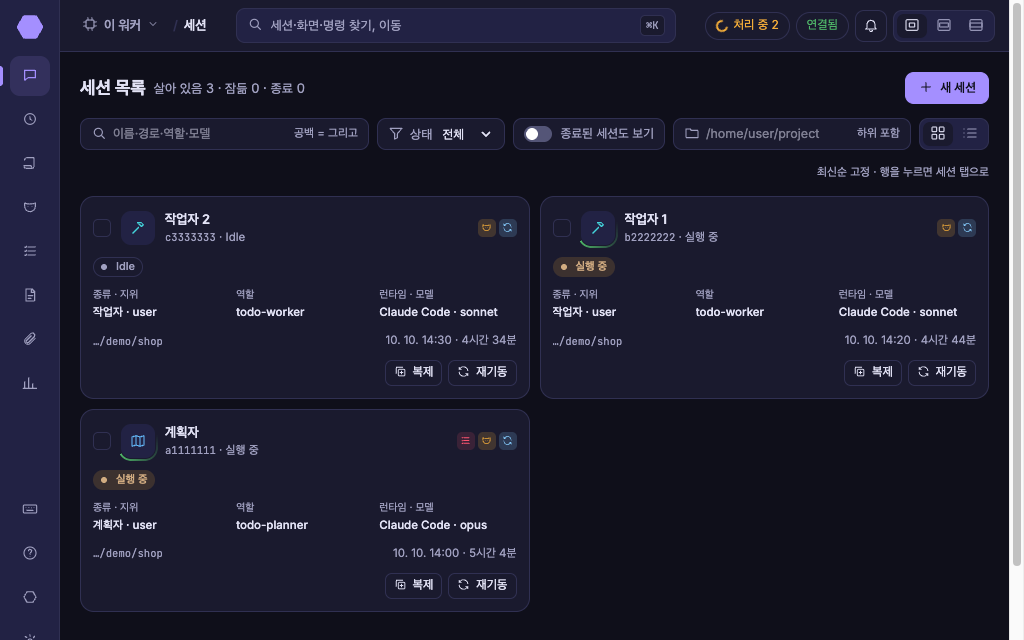Click the 세션 breadcrumb item
Image resolution: width=1024 pixels, height=640 pixels.
(195, 25)
